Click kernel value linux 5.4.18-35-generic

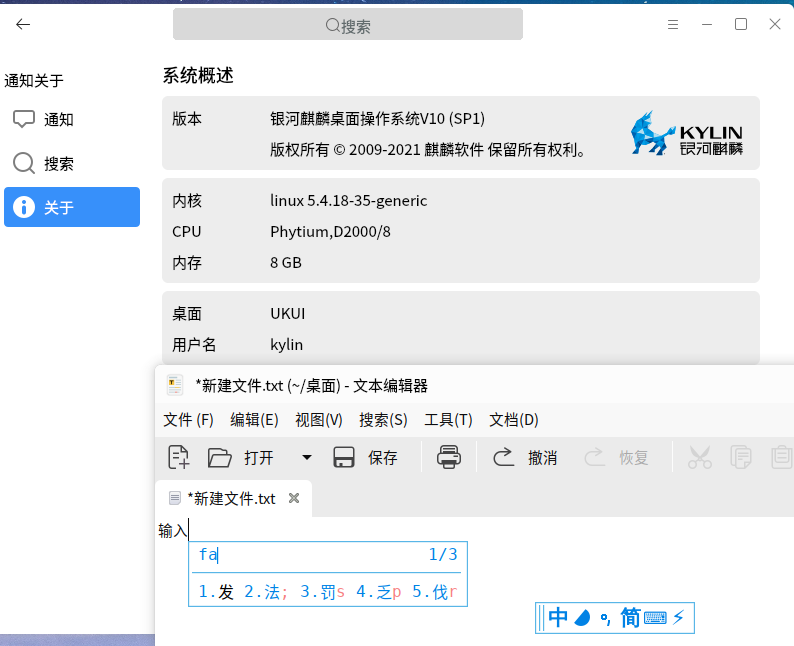tap(348, 201)
